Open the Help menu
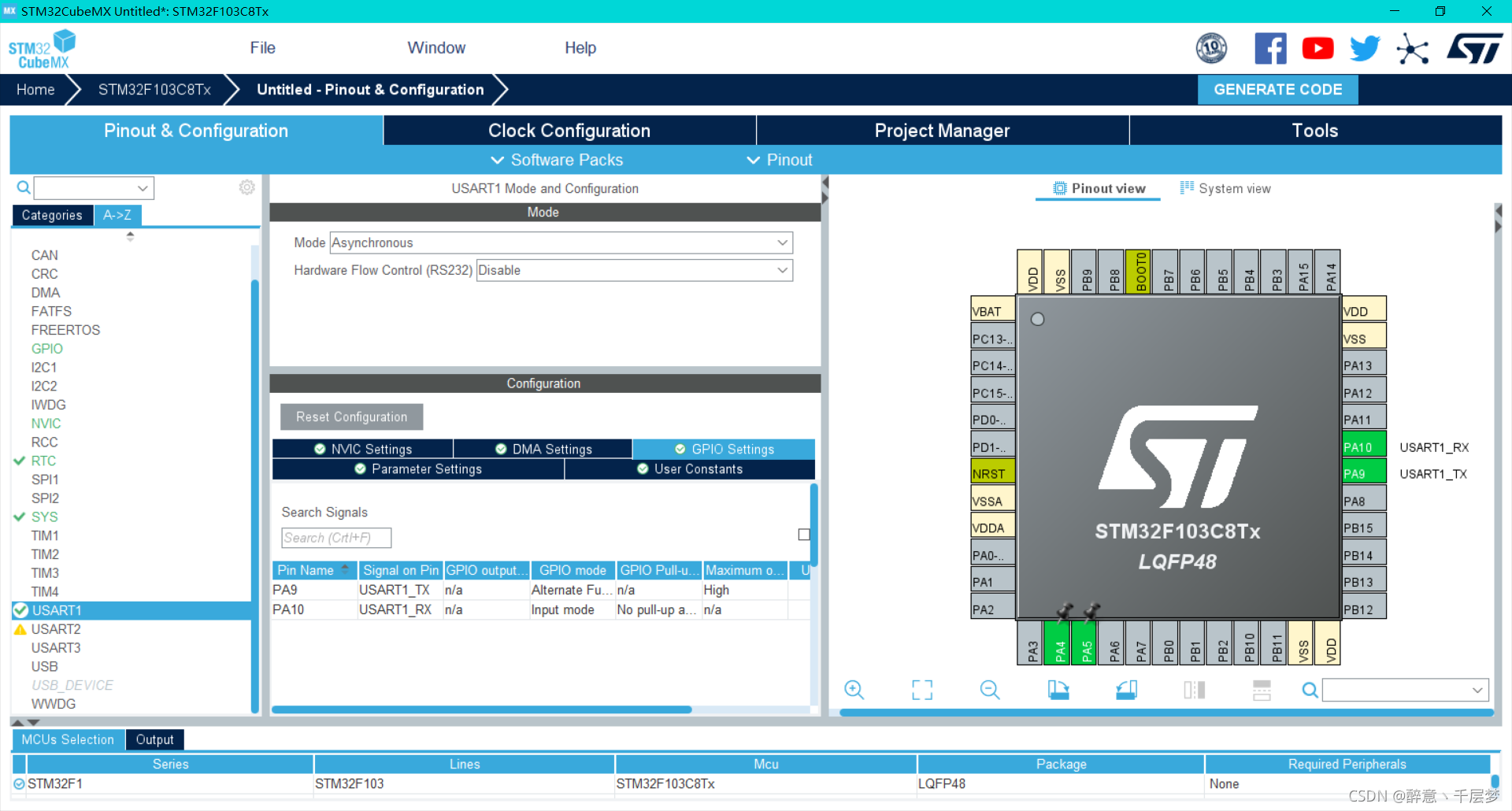Viewport: 1512px width, 811px height. (x=580, y=48)
